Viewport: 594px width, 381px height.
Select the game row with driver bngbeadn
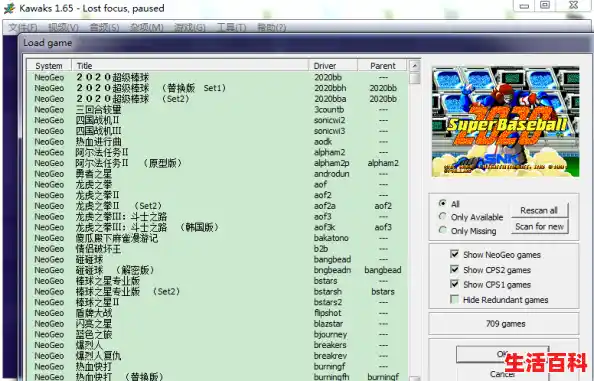click(218, 270)
